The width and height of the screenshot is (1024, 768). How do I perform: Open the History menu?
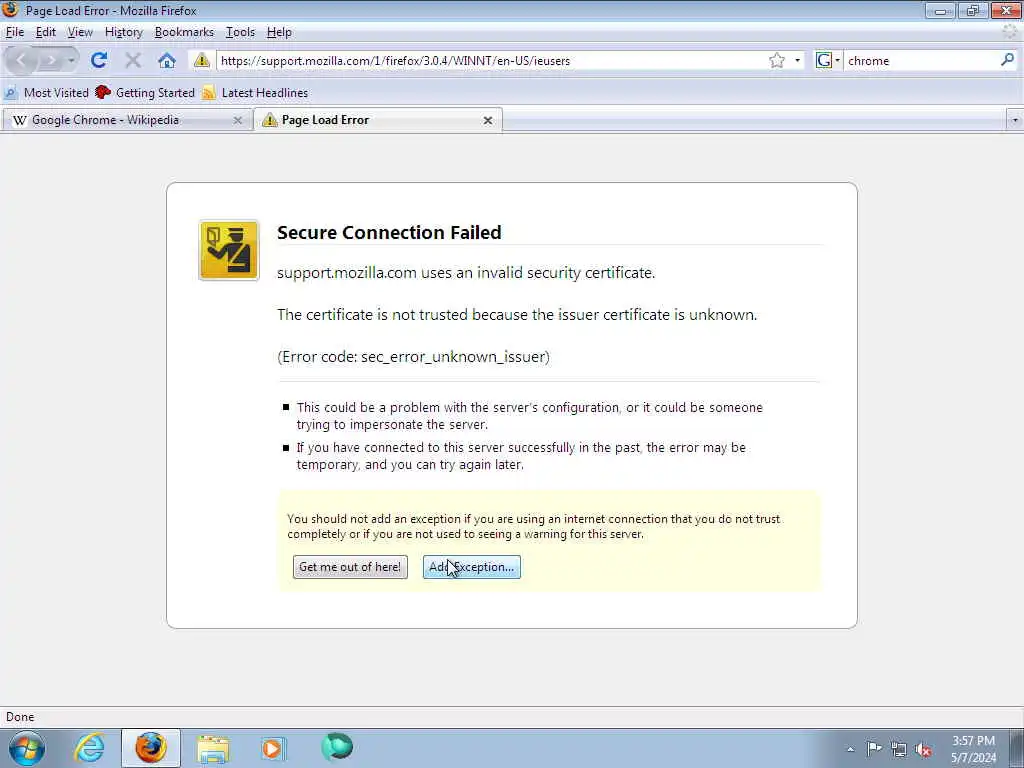(123, 32)
